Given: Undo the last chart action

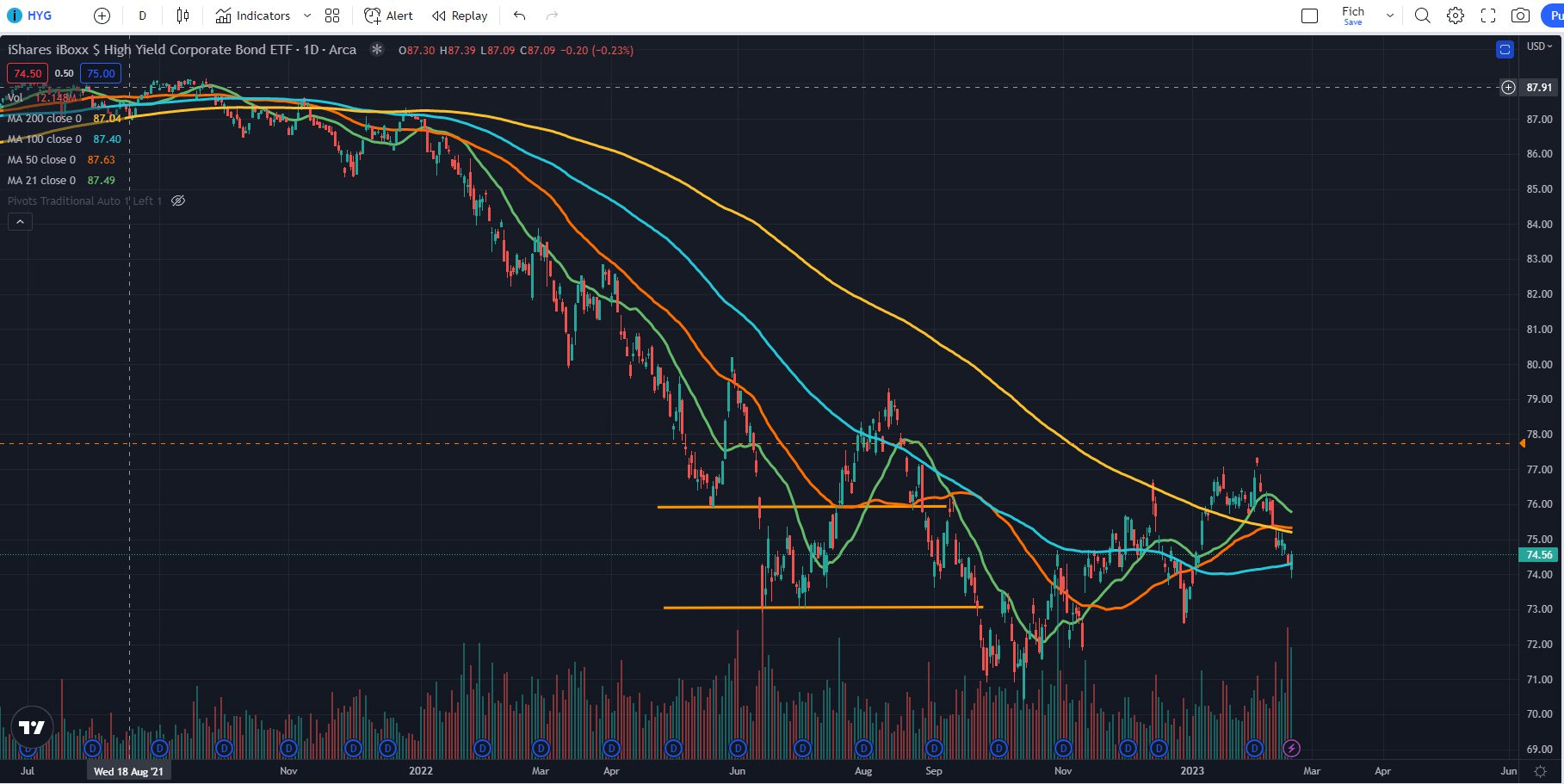Looking at the screenshot, I should (519, 15).
